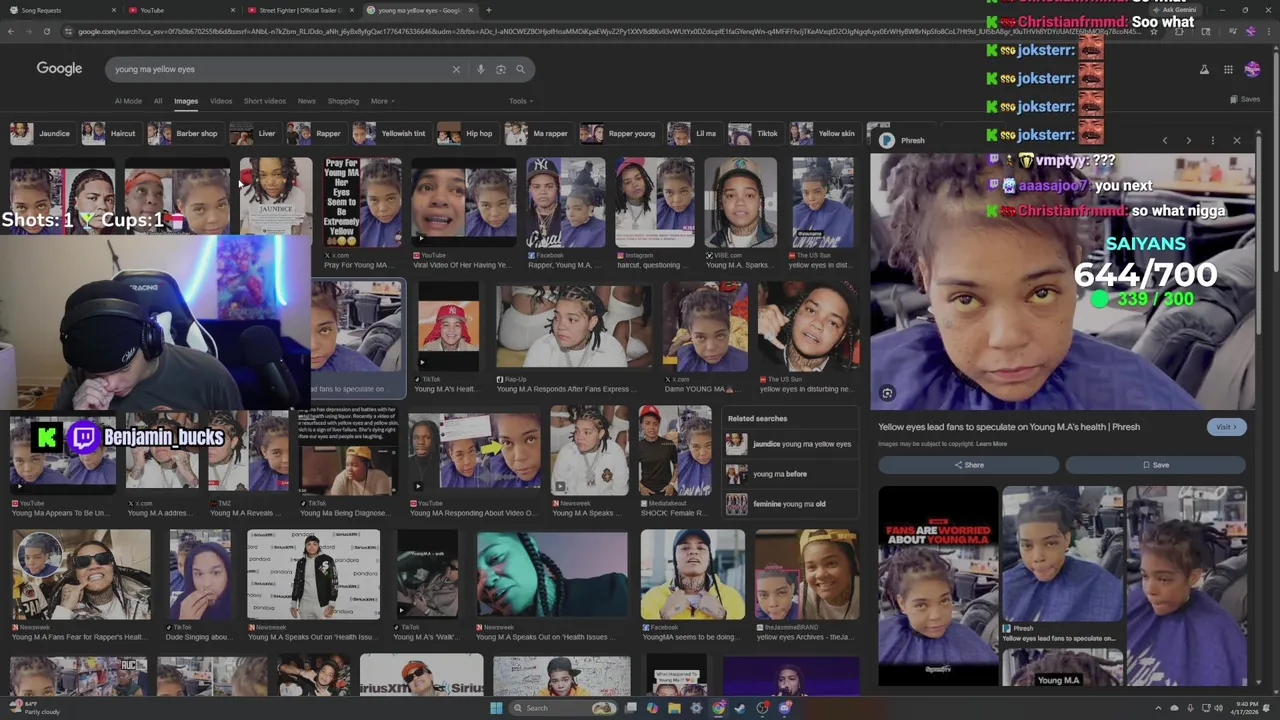
Task: Select the Shopping results tab
Action: pos(343,101)
